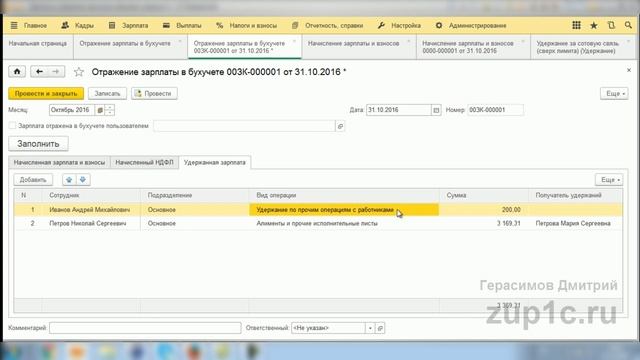Image resolution: width=640 pixels, height=360 pixels.
Task: Click 'Записать' button
Action: (x=107, y=93)
